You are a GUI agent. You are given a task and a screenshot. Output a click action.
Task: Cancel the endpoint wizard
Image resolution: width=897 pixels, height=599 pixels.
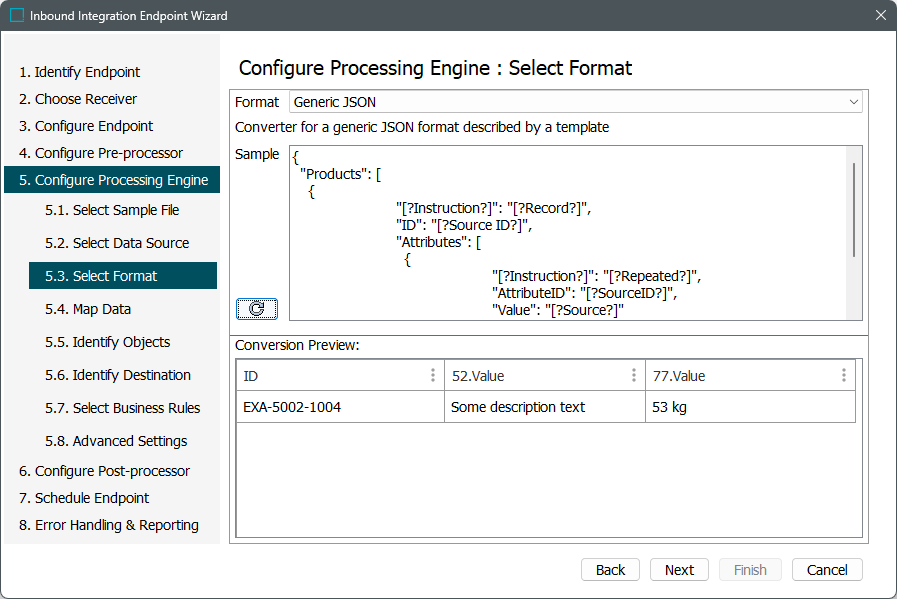(x=826, y=570)
